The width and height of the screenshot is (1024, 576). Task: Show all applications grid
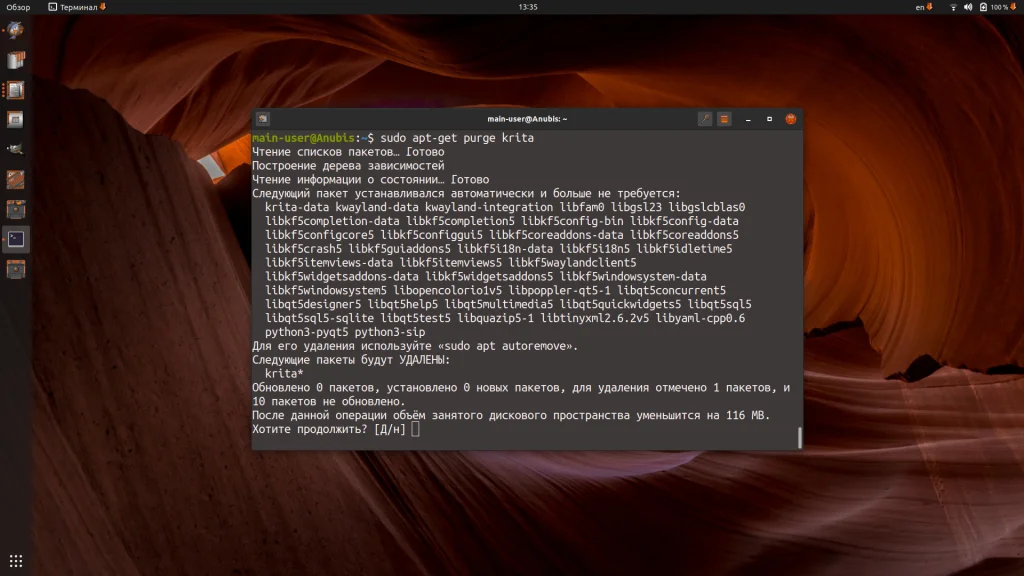[16, 561]
